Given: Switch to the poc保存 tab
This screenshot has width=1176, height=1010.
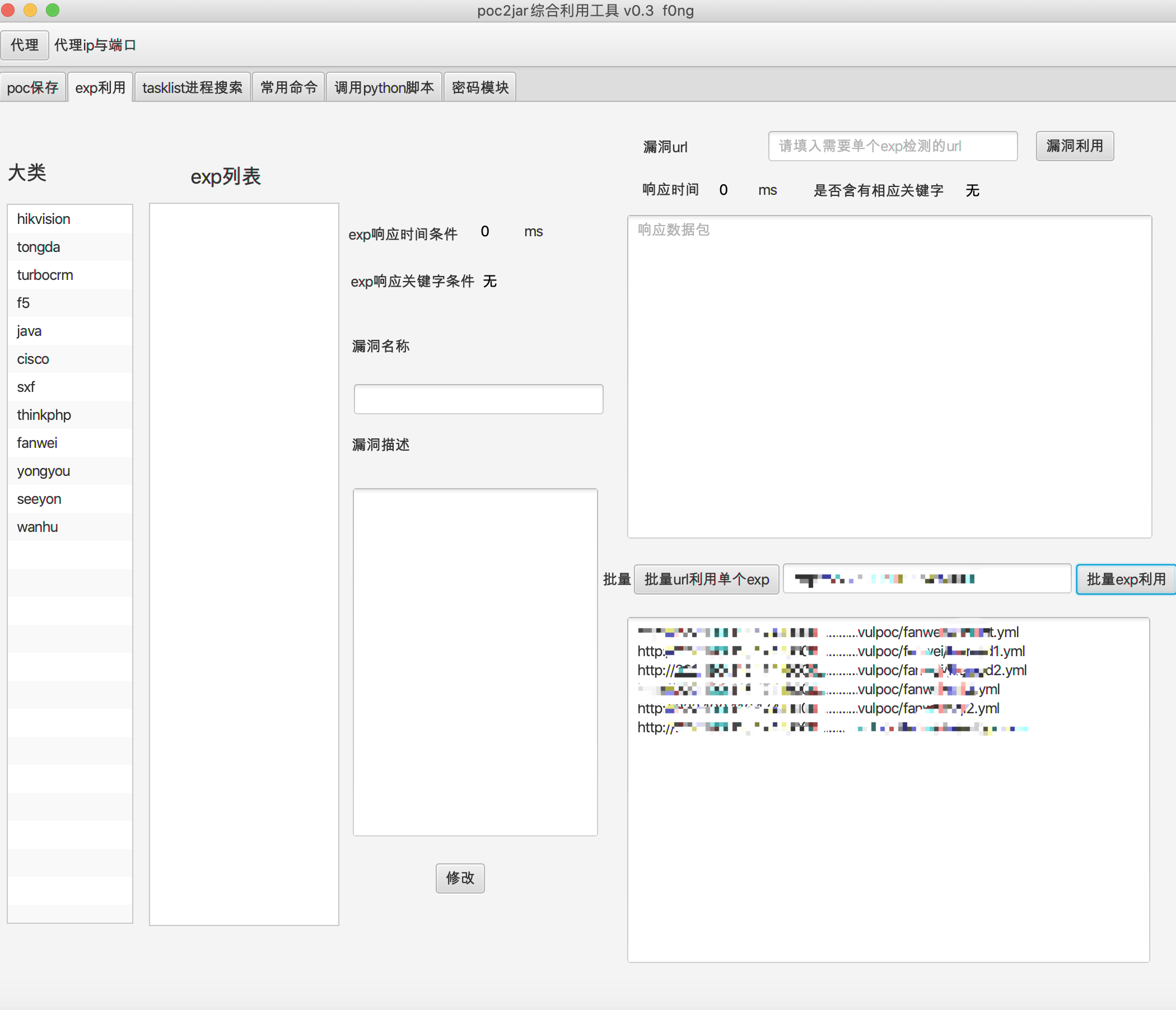Looking at the screenshot, I should (x=33, y=87).
